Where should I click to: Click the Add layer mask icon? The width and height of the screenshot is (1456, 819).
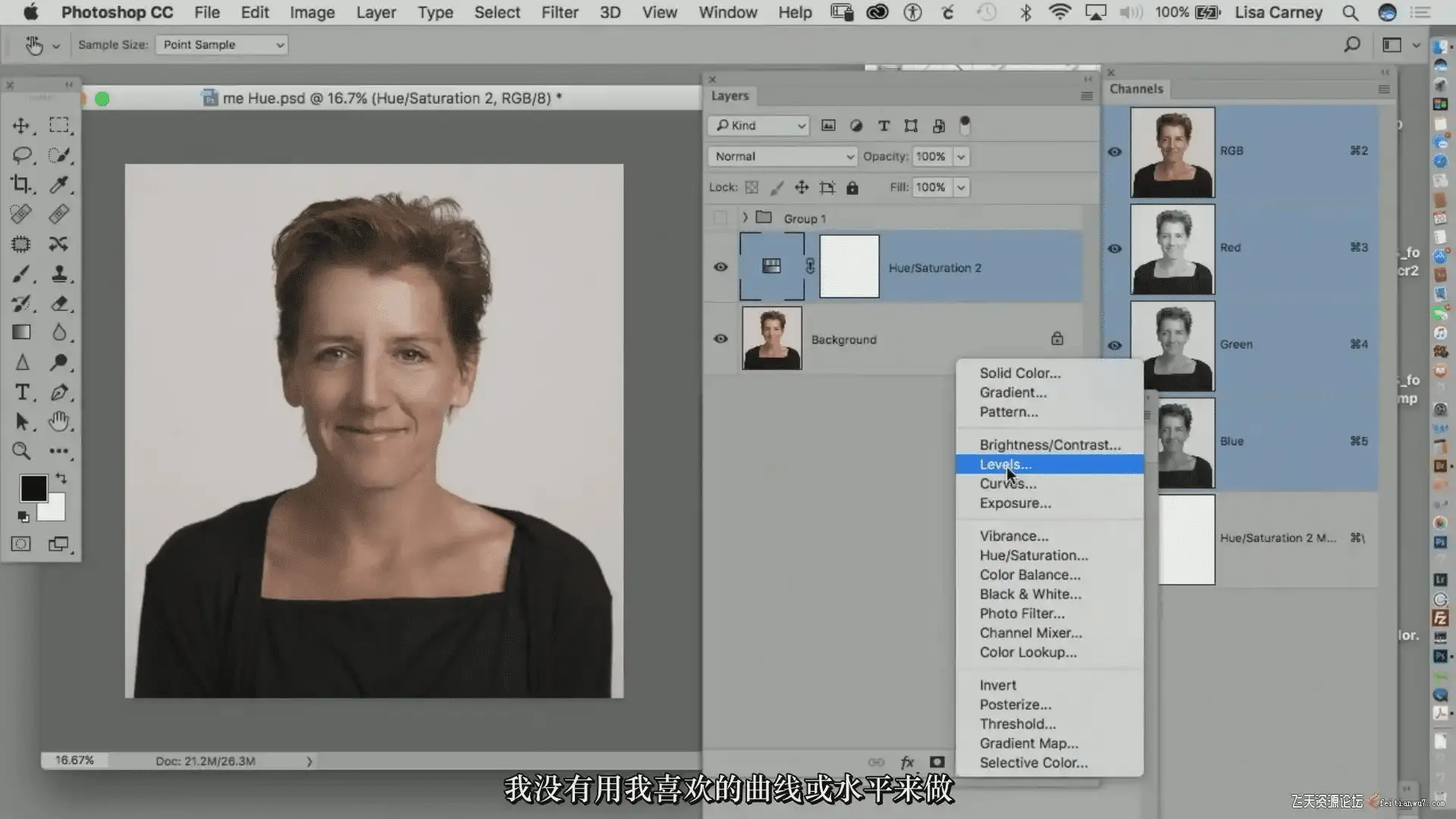(937, 762)
